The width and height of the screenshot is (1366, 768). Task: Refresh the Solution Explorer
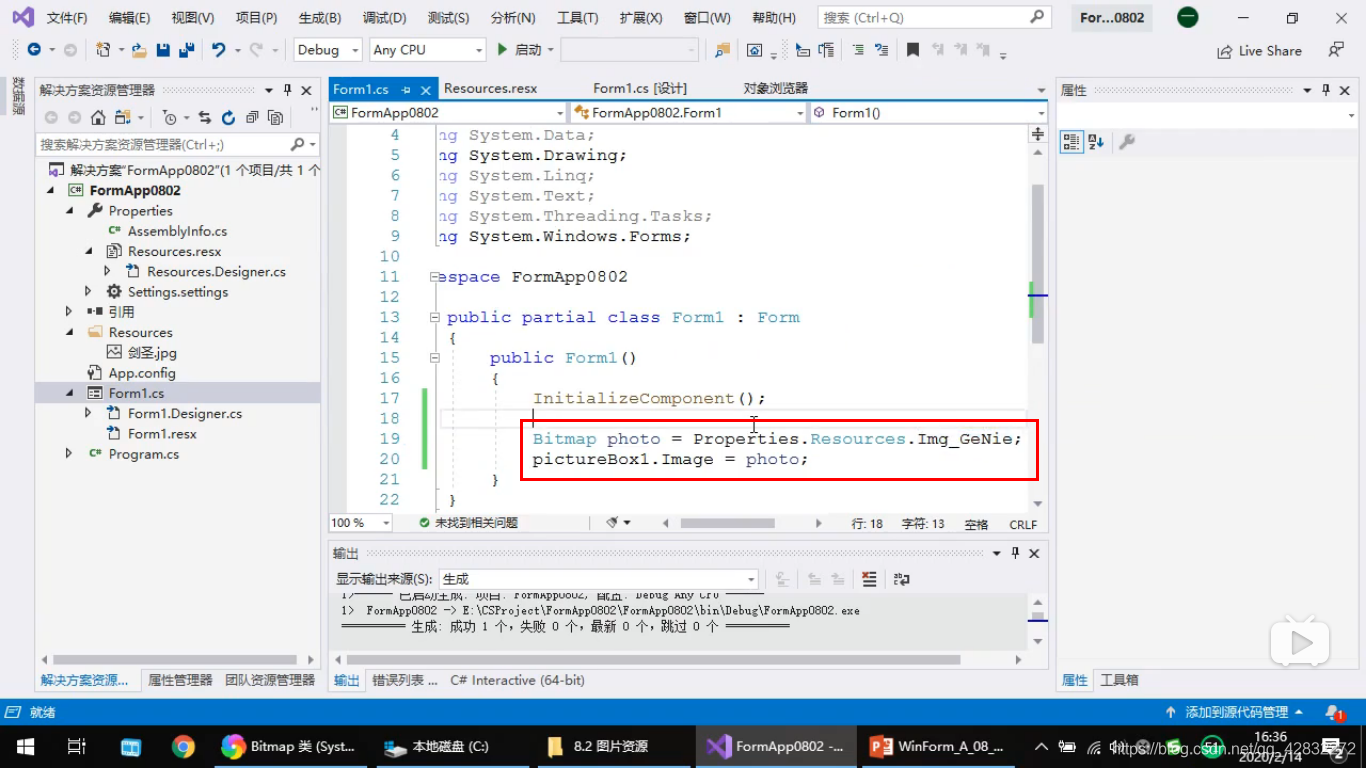point(228,118)
